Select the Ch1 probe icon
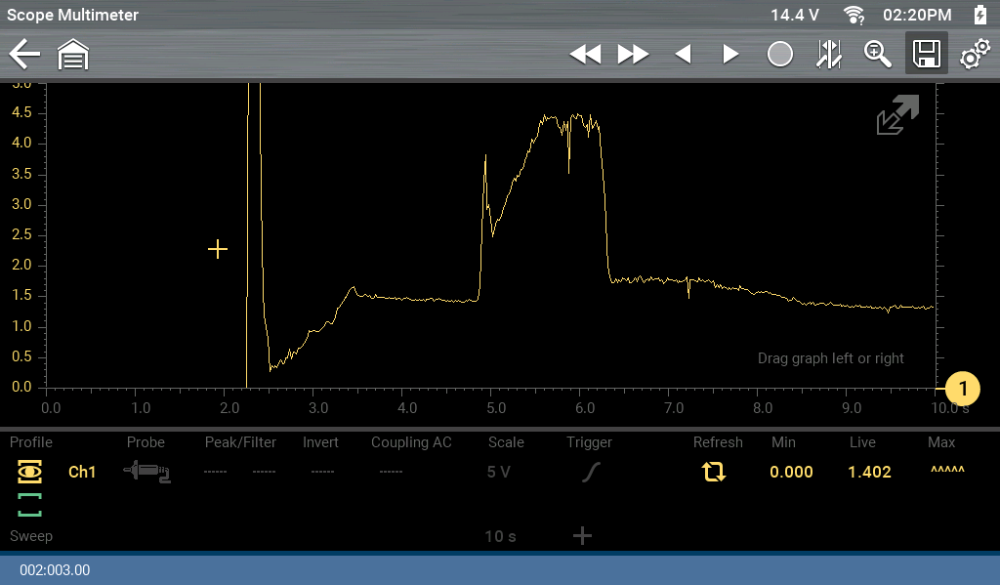The height and width of the screenshot is (585, 1000). pyautogui.click(x=146, y=472)
